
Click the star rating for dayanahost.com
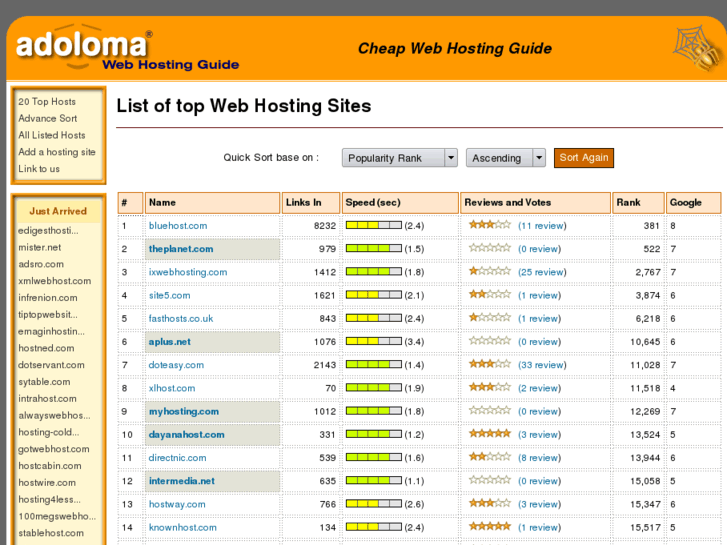point(490,434)
